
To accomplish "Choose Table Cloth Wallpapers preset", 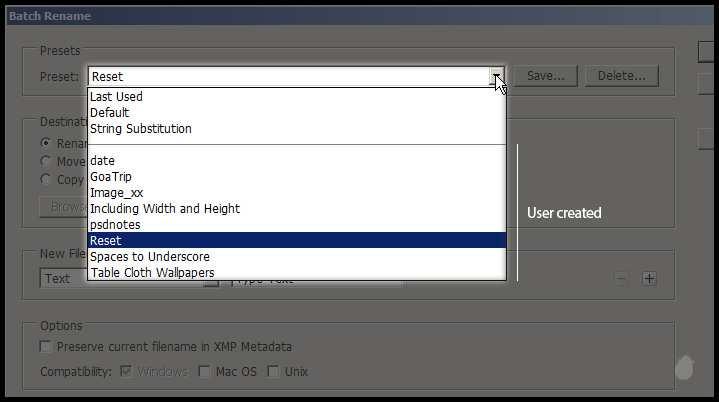I will pyautogui.click(x=152, y=272).
